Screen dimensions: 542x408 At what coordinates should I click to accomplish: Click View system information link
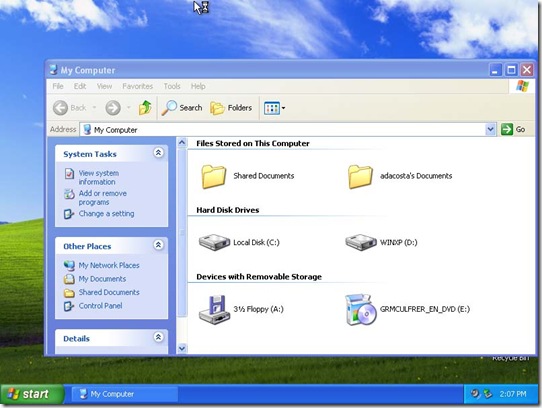tap(99, 177)
